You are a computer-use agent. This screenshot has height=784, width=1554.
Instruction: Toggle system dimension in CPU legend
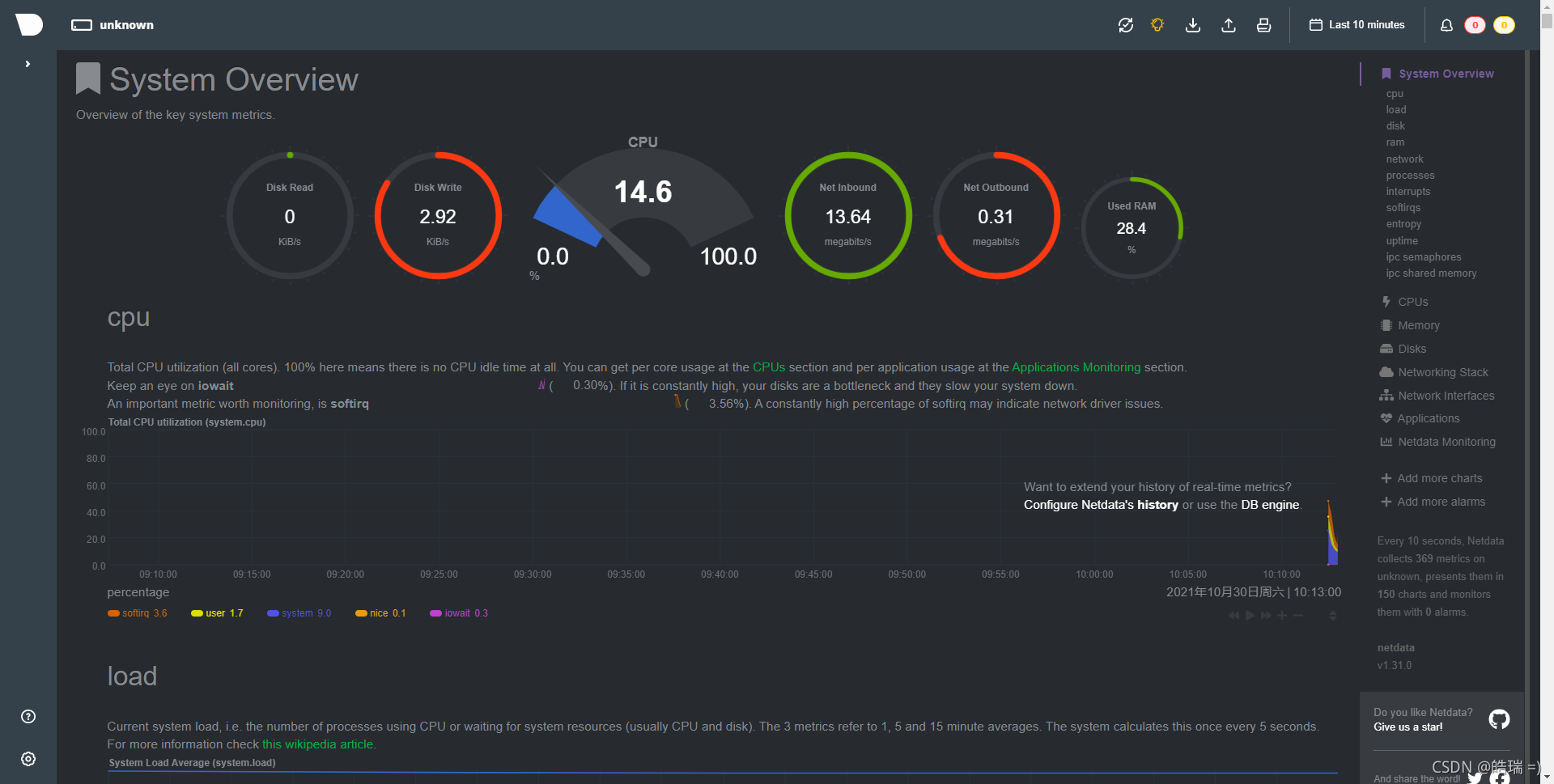point(299,613)
